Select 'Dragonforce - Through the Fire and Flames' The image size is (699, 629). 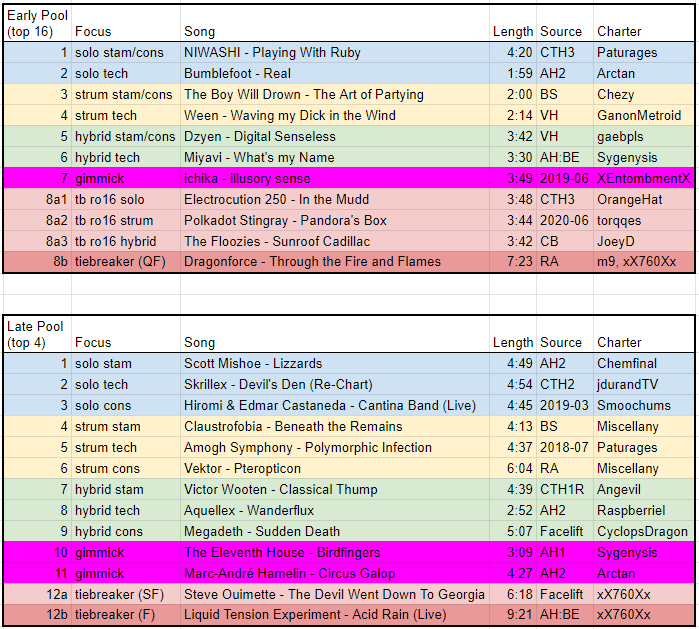[x=335, y=262]
